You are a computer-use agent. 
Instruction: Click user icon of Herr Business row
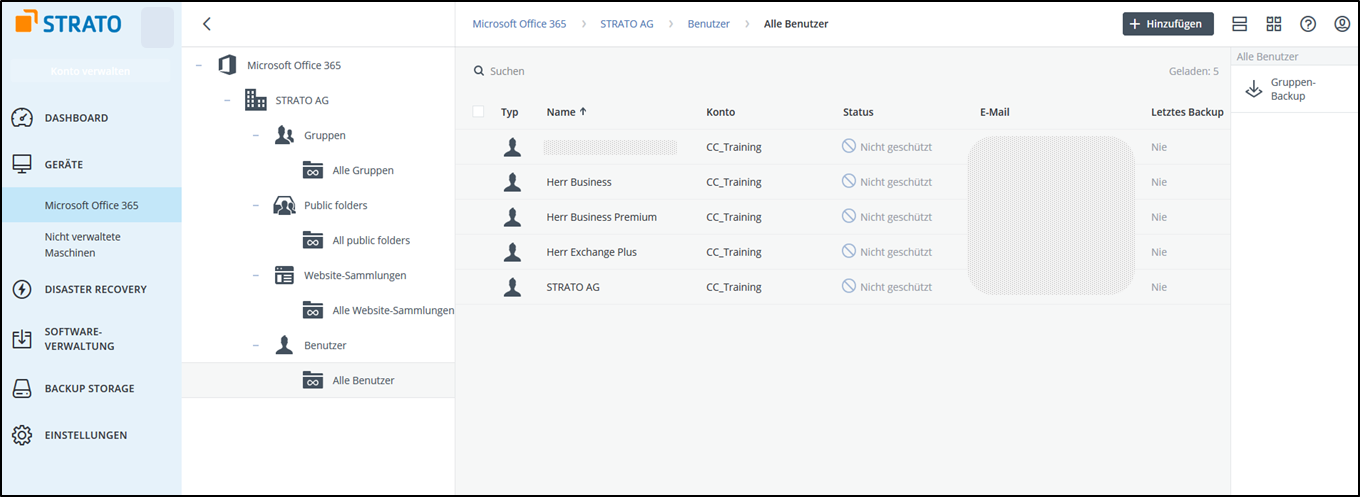pyautogui.click(x=513, y=182)
